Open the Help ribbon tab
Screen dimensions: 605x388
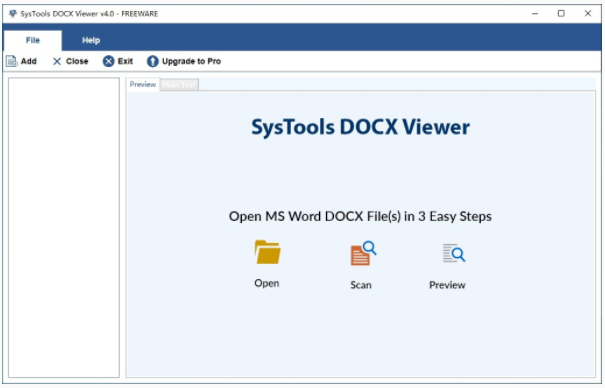pyautogui.click(x=91, y=40)
